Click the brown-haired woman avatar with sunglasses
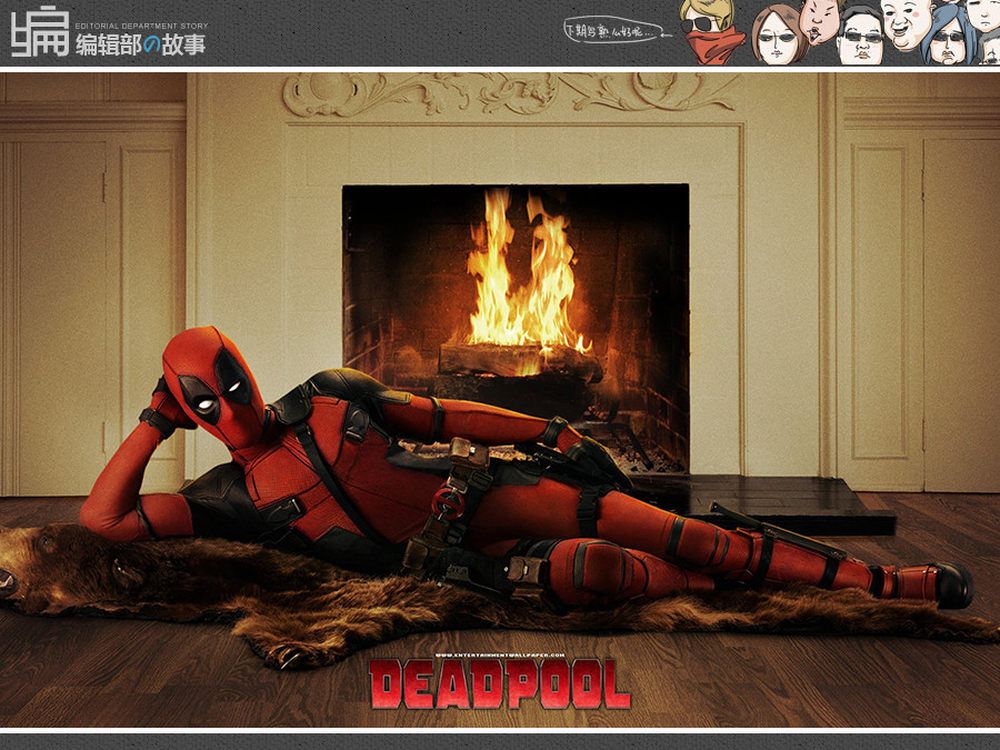Image resolution: width=1000 pixels, height=750 pixels. (x=779, y=35)
